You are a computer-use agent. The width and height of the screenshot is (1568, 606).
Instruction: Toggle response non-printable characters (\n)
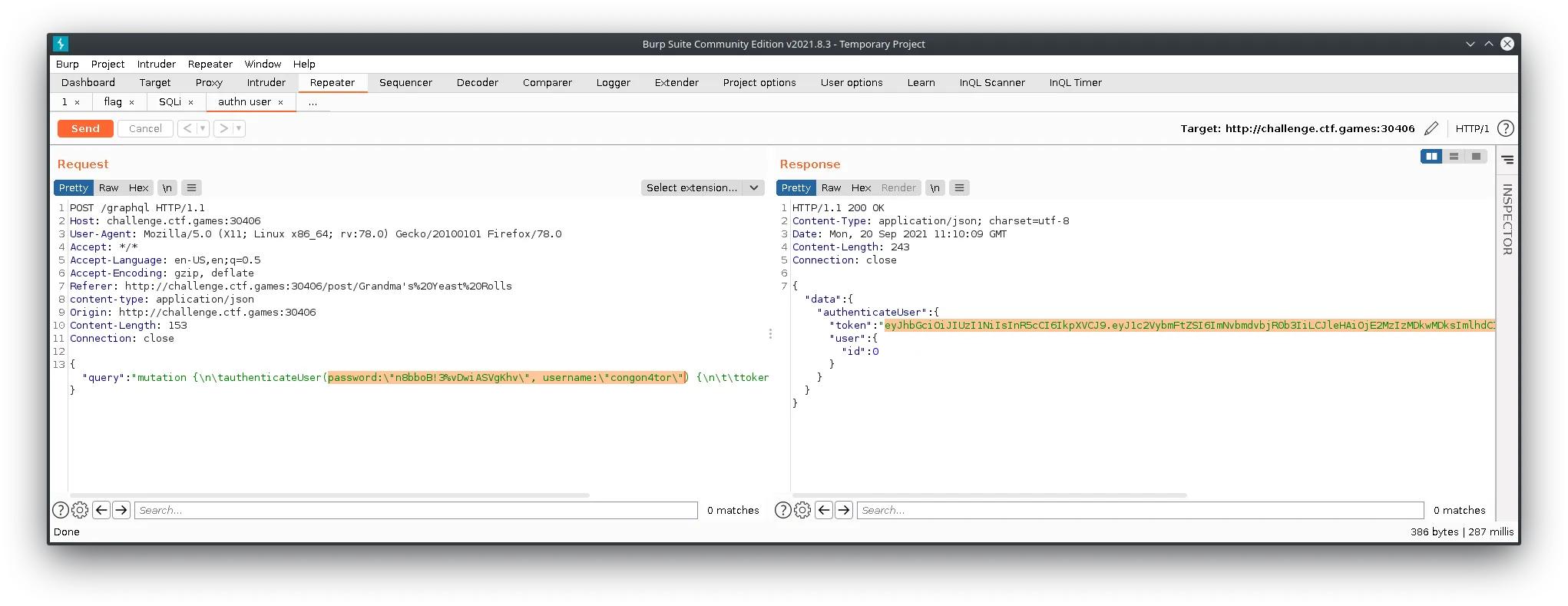tap(935, 187)
